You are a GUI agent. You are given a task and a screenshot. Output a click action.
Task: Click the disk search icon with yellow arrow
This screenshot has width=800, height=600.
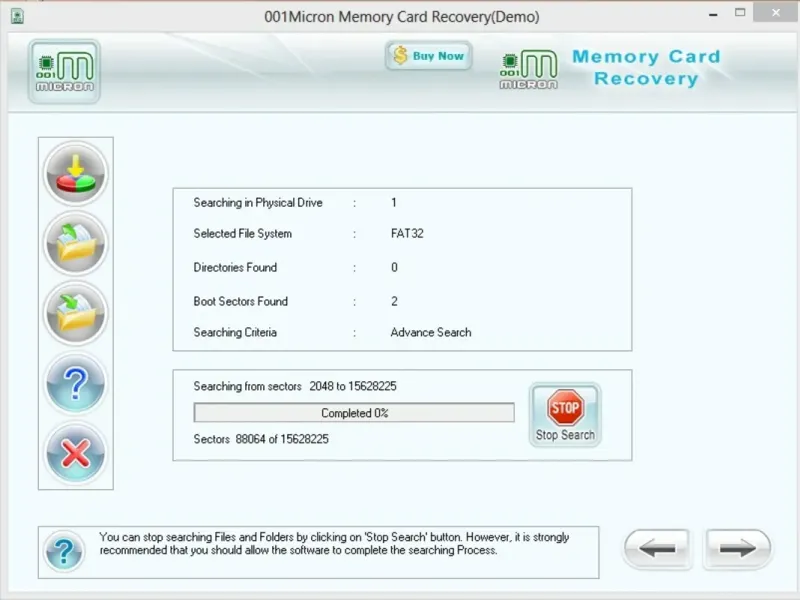76,173
